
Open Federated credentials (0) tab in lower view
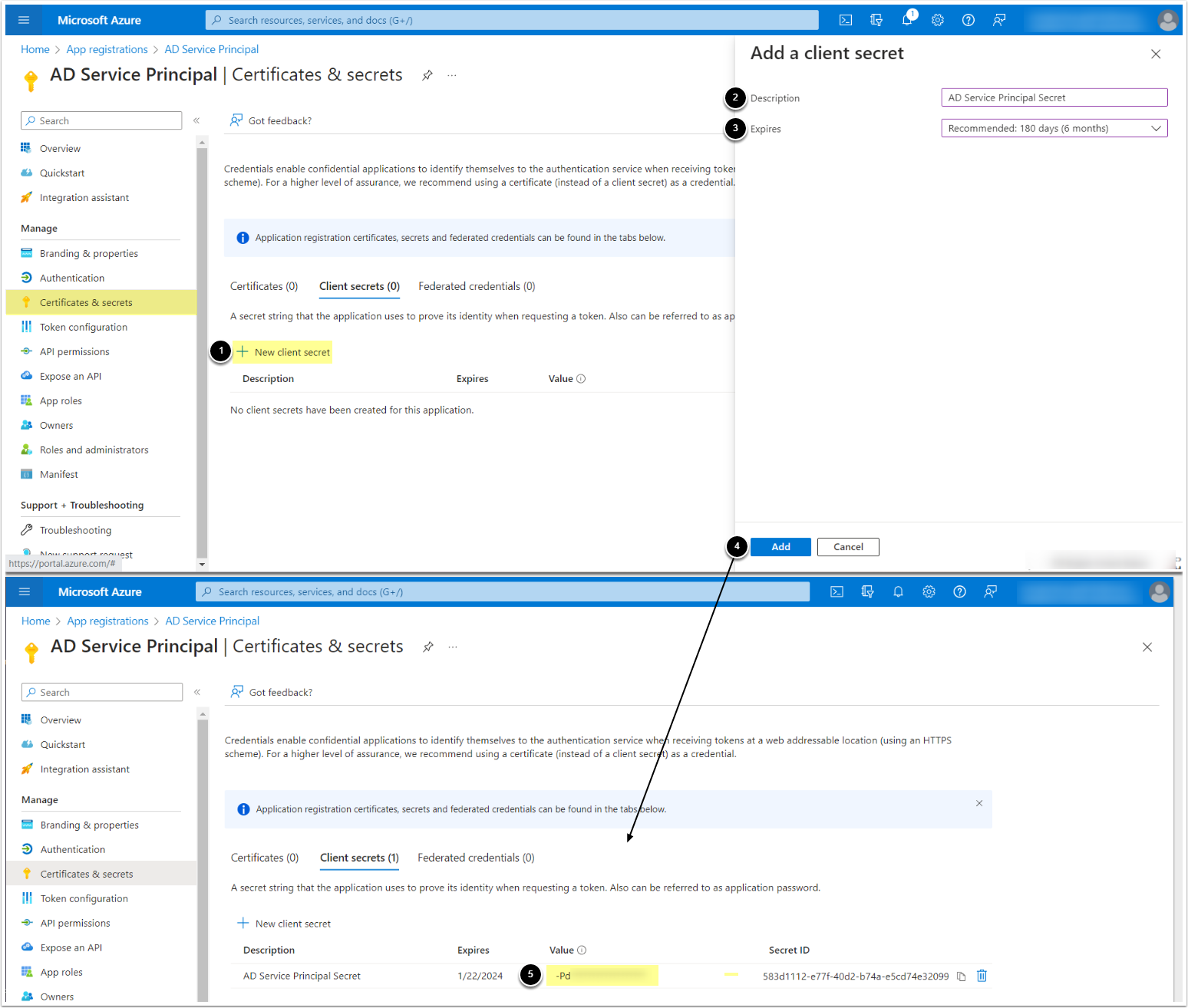click(x=476, y=858)
